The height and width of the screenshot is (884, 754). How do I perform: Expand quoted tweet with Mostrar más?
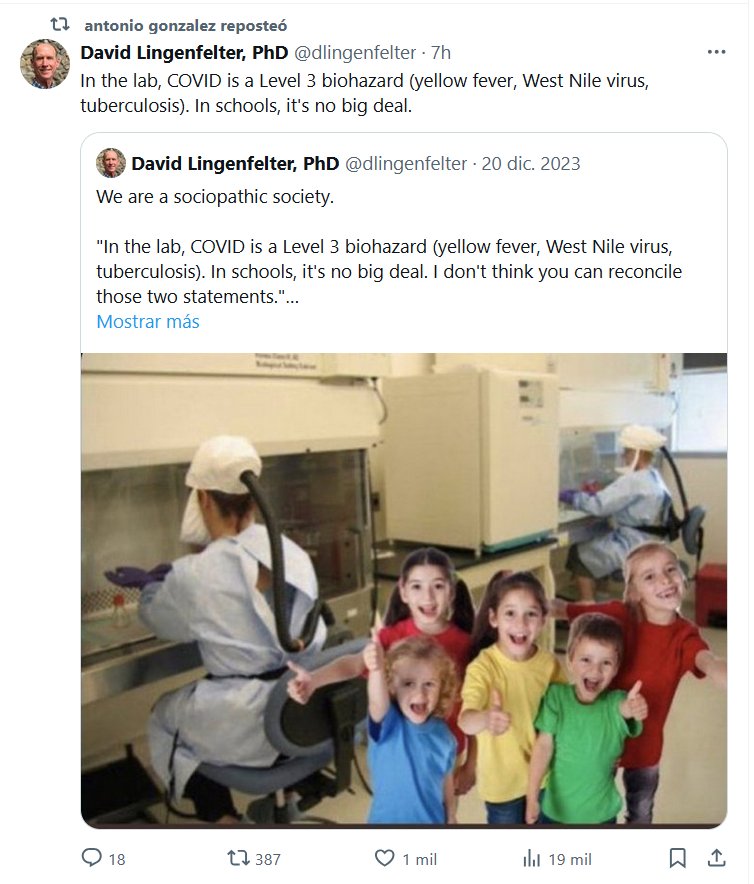coord(148,322)
